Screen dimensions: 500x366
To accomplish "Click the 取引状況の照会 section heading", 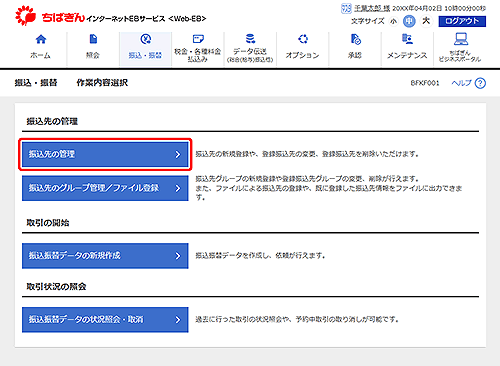I will click(x=56, y=287).
